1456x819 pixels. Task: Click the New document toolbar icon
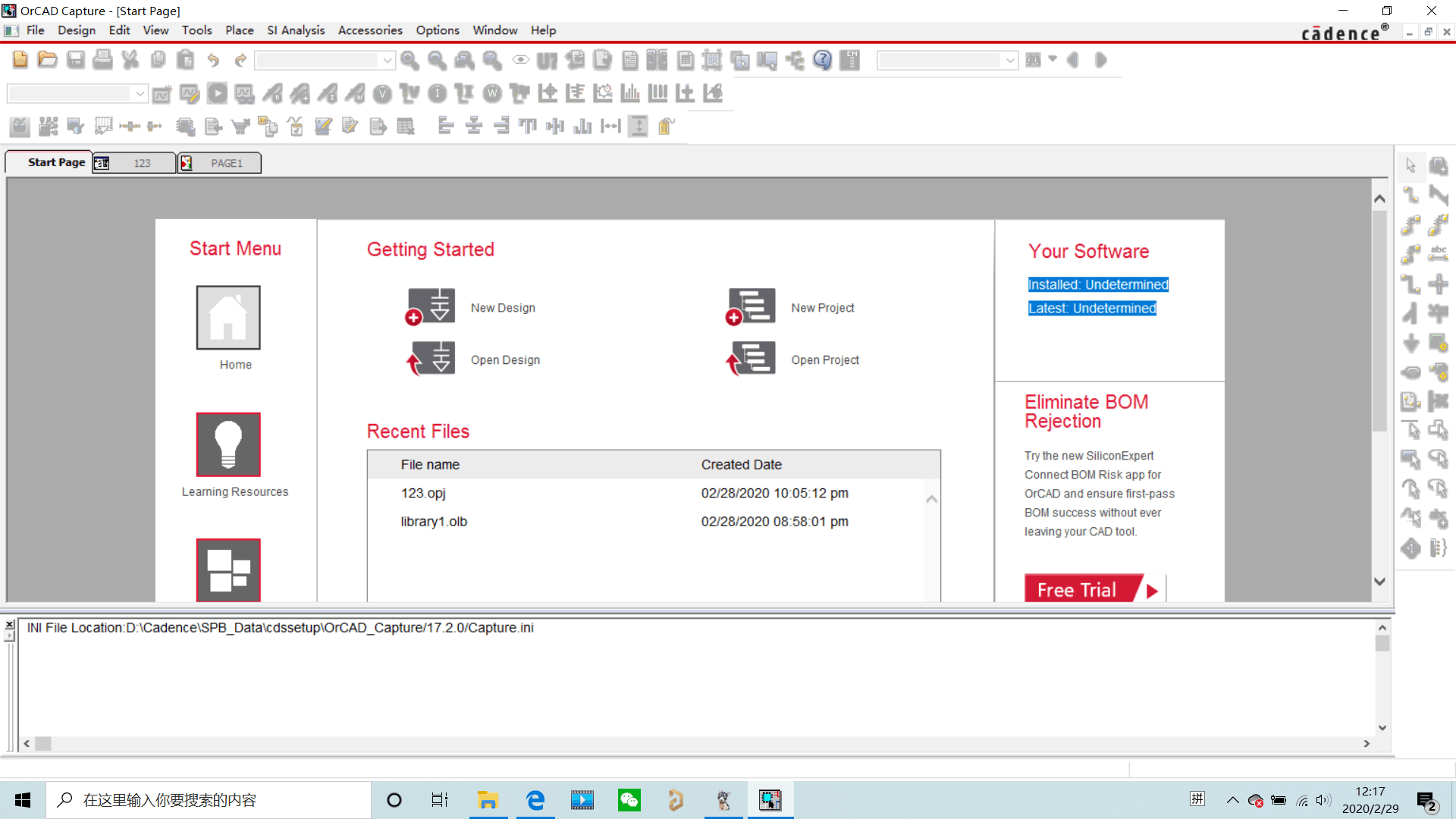click(x=20, y=60)
